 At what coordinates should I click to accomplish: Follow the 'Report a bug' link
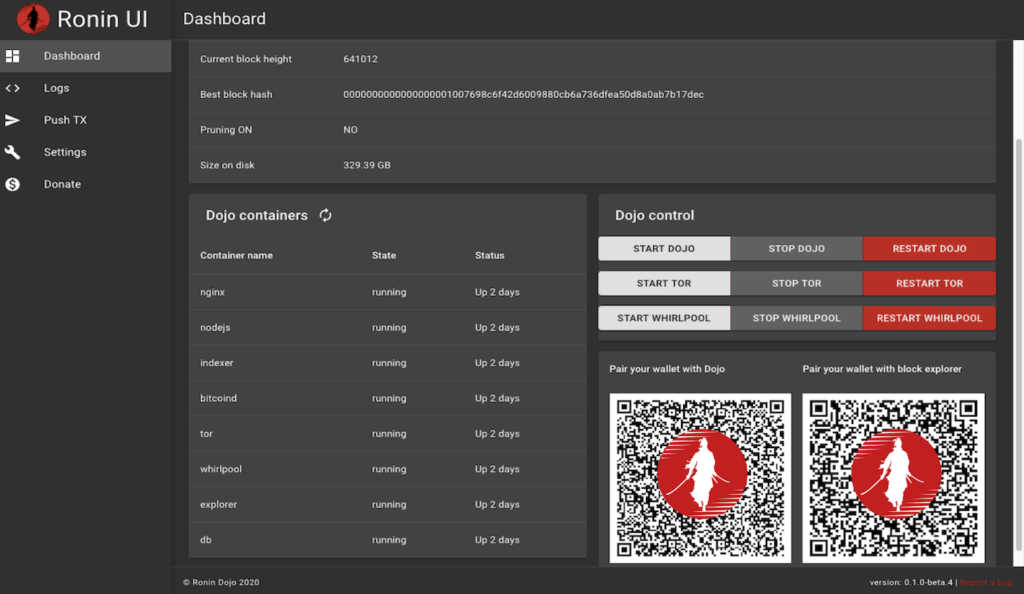coord(985,582)
